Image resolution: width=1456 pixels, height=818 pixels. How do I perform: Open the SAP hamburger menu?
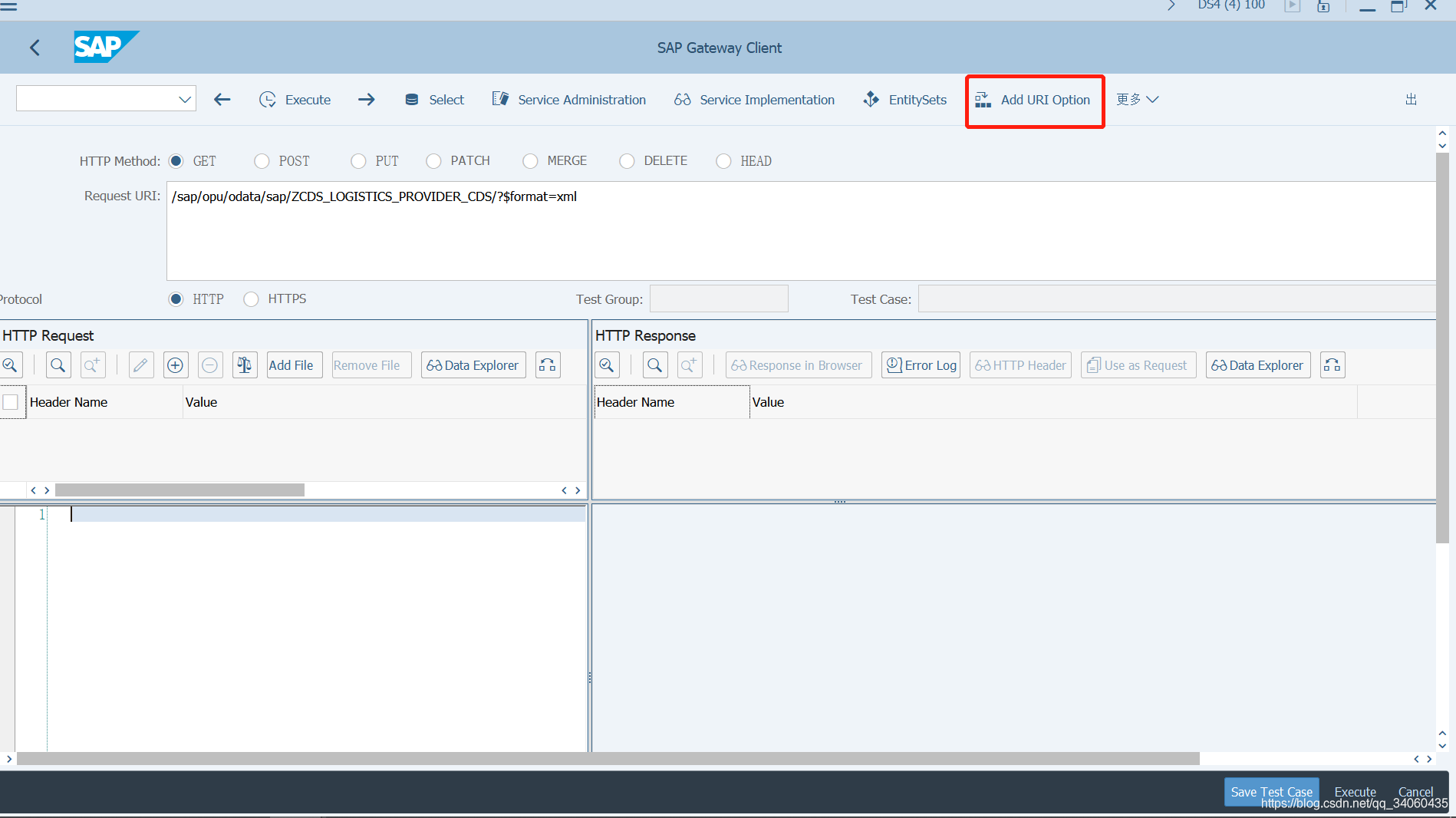(8, 5)
